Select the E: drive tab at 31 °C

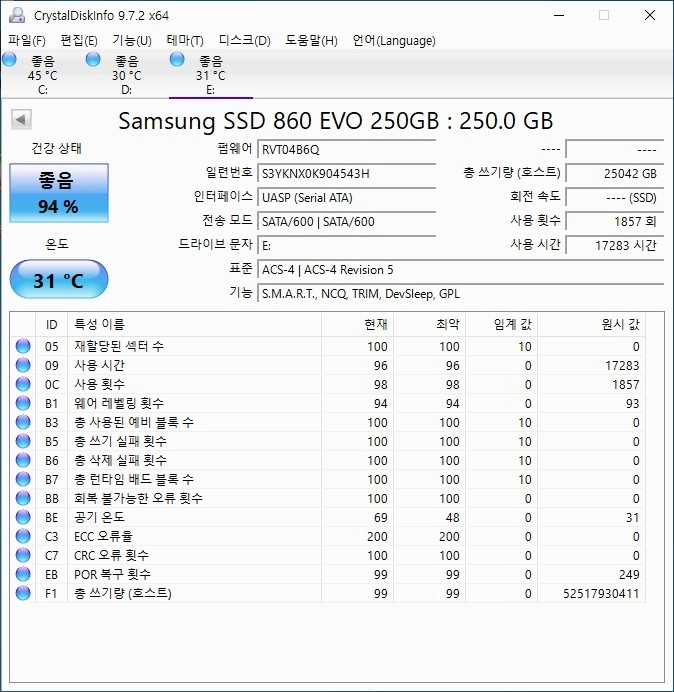coord(211,75)
